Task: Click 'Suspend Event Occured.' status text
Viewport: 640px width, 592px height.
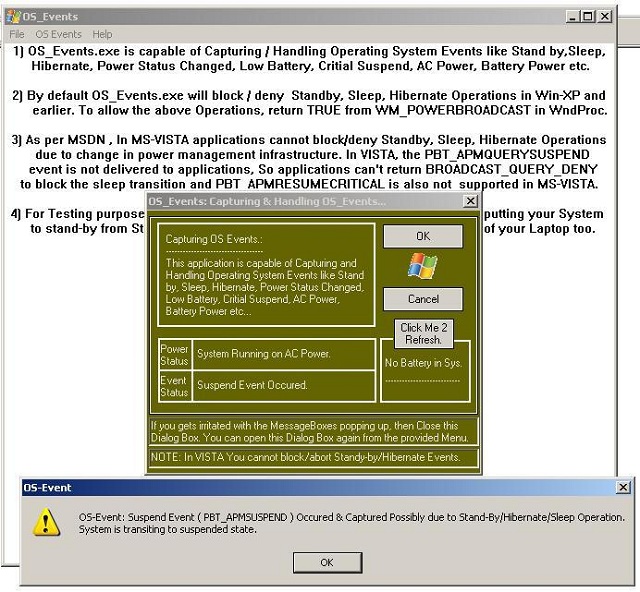Action: click(x=252, y=385)
